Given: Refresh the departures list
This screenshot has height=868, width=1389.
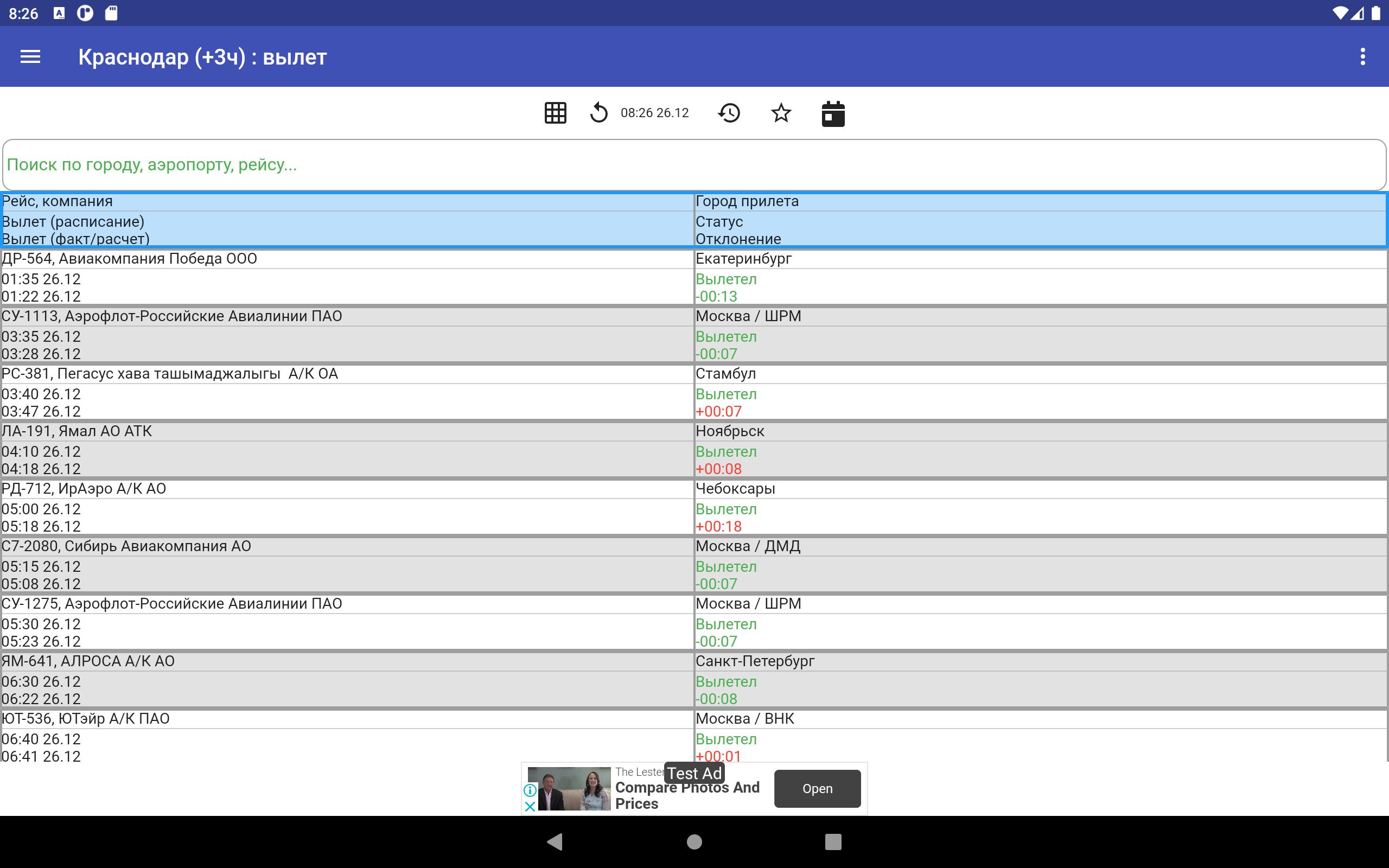Looking at the screenshot, I should click(598, 113).
